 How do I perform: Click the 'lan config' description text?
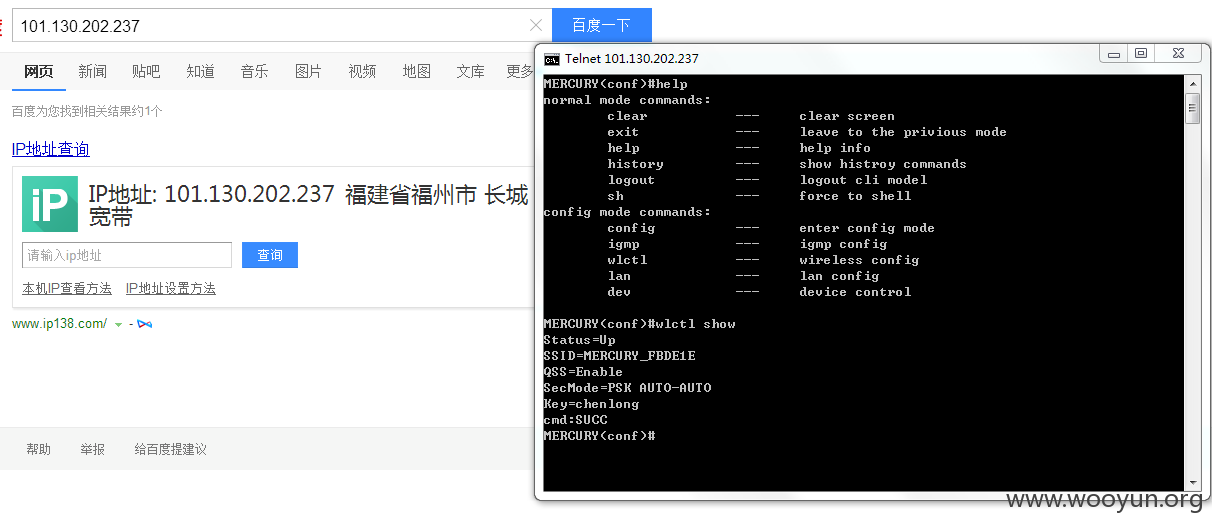pos(840,276)
